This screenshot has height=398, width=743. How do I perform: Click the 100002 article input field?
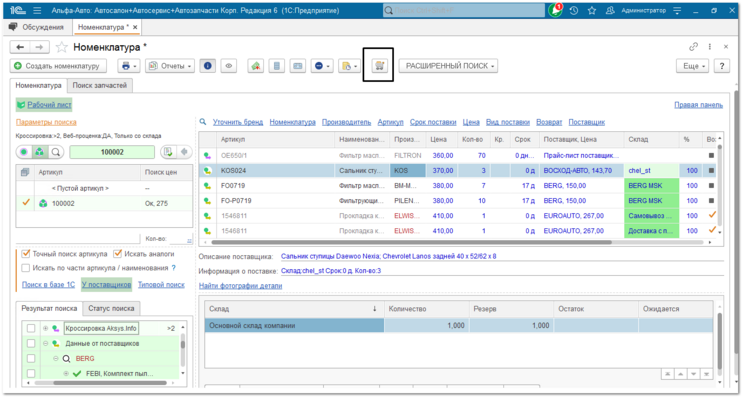112,152
